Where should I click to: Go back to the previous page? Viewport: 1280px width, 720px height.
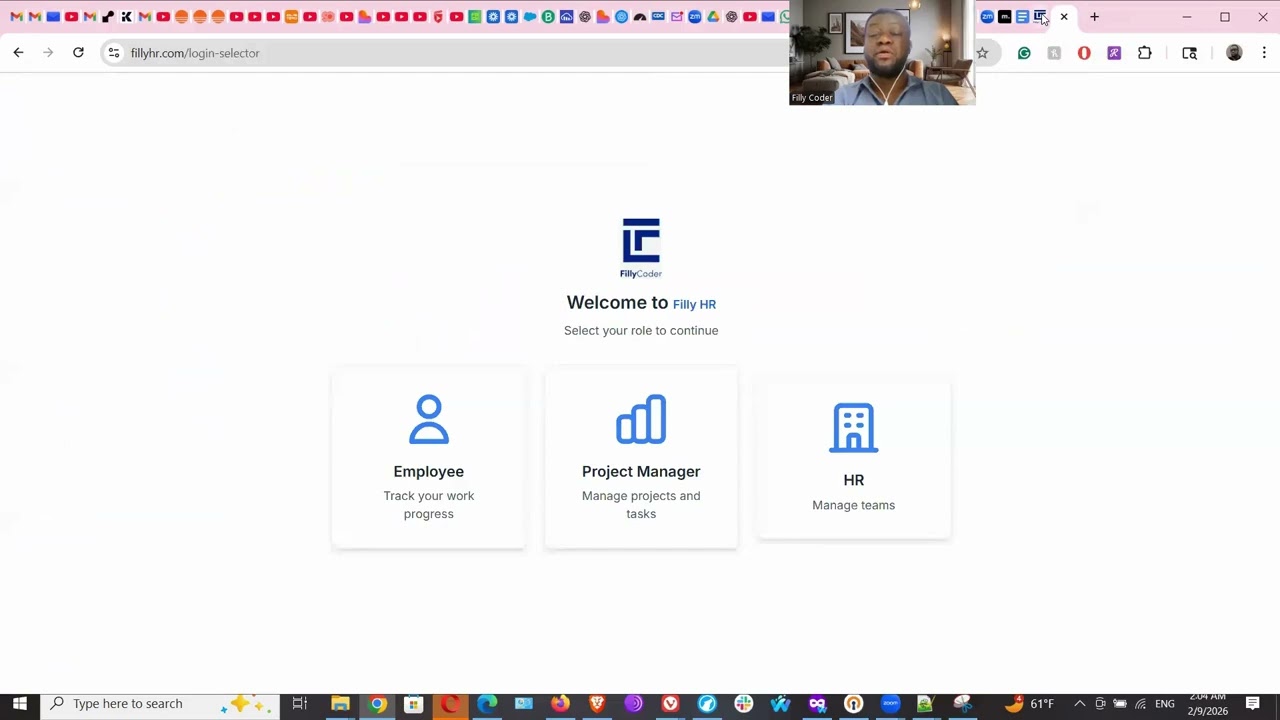pos(18,53)
